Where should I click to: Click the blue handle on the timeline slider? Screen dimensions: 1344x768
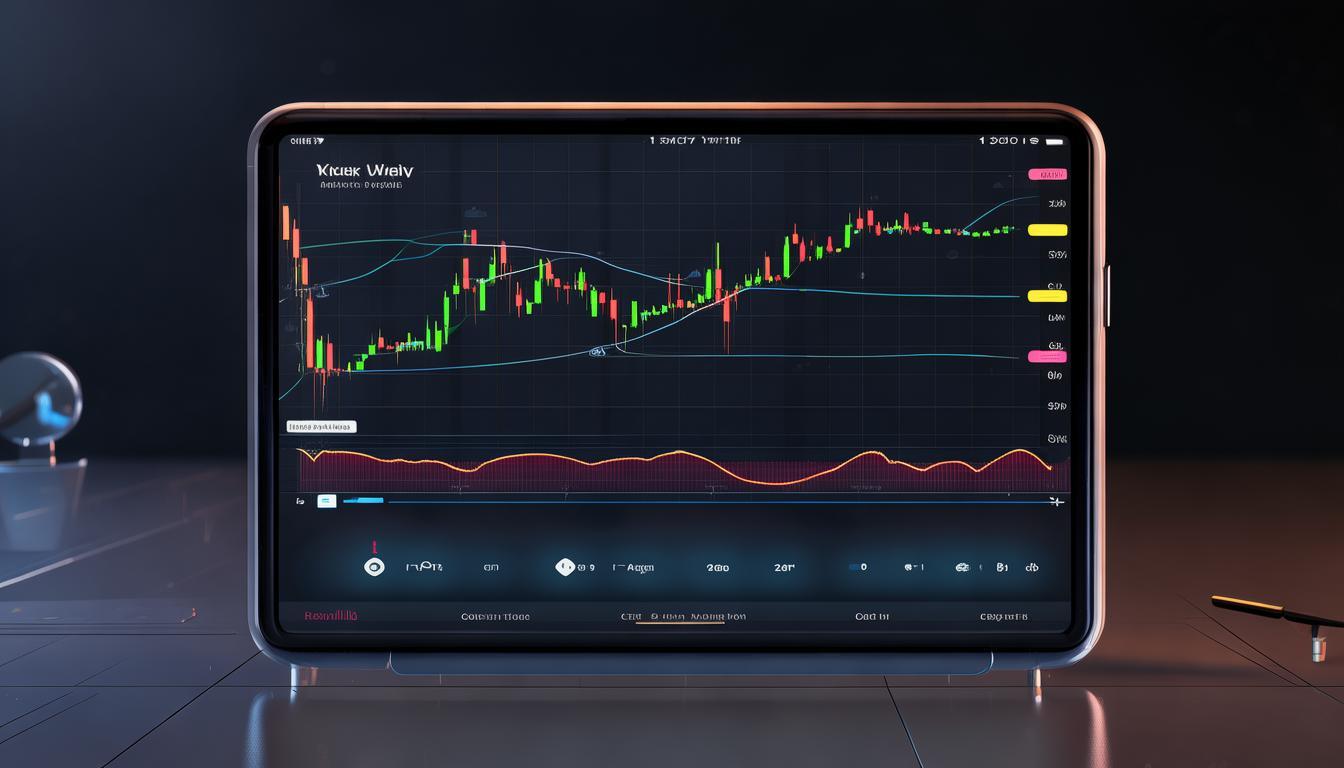[x=363, y=500]
